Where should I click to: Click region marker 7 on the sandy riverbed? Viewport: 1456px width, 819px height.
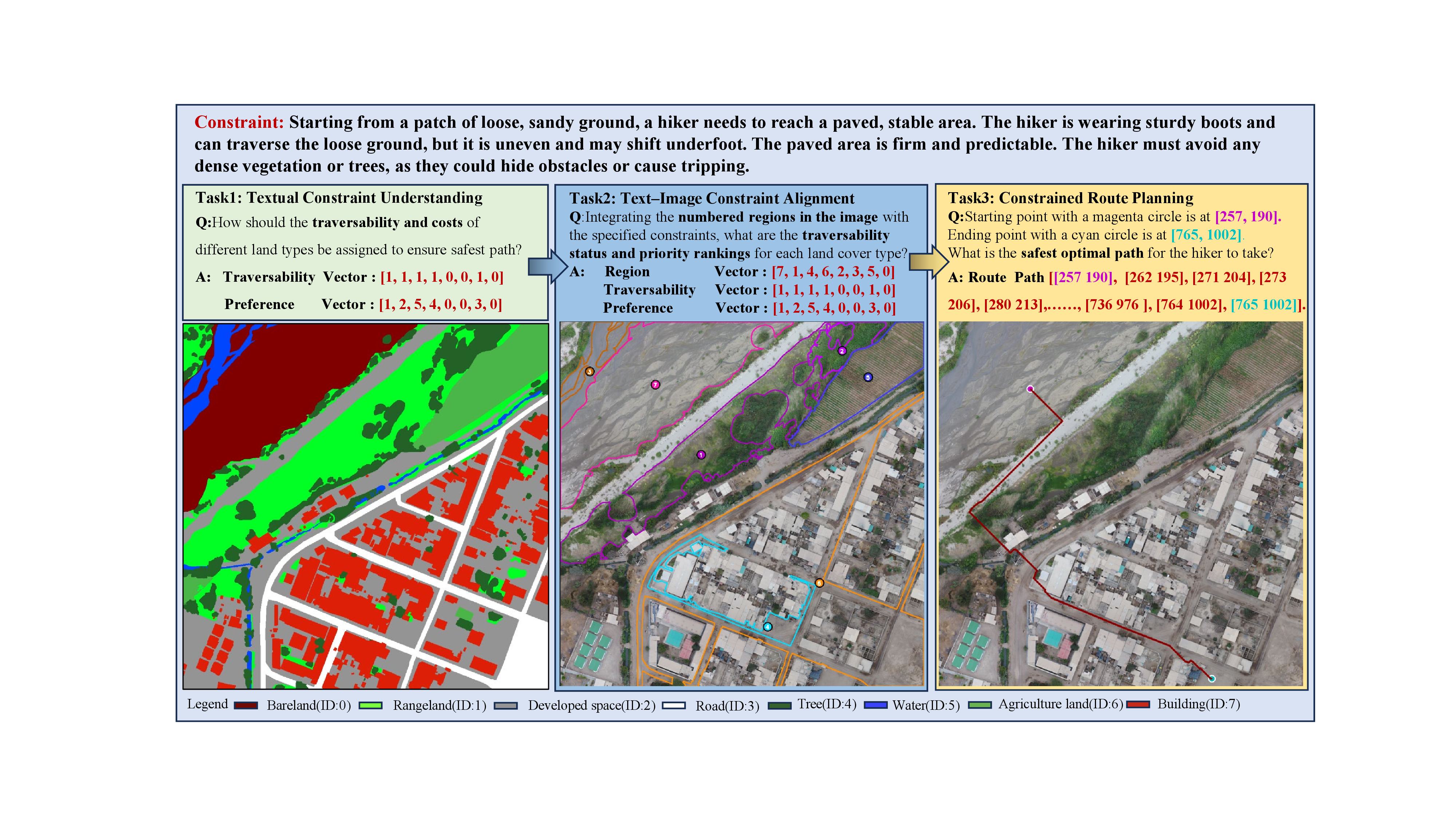point(655,384)
